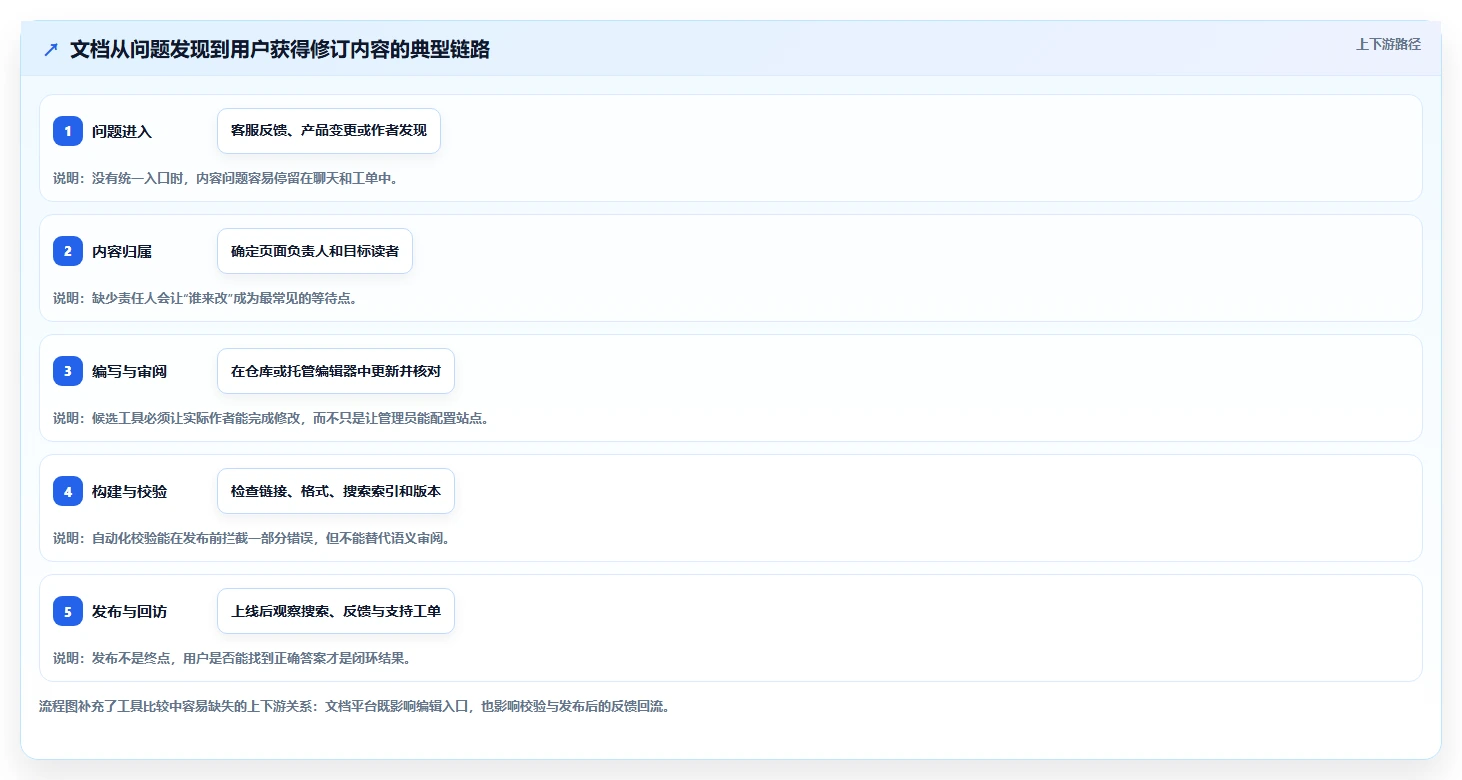The height and width of the screenshot is (780, 1462).
Task: Click the title 文档从问题发现到用户获得修订内容的典型链路
Action: click(280, 50)
